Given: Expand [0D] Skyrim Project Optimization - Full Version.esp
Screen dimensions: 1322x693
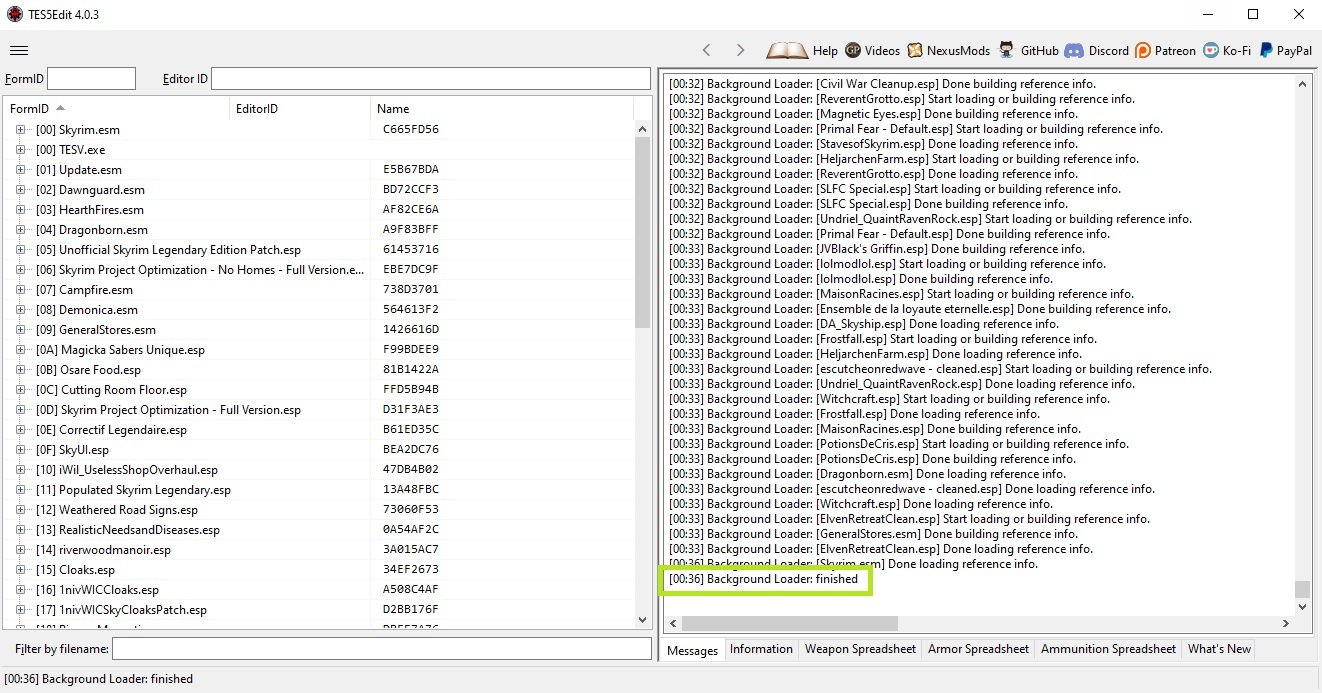Looking at the screenshot, I should click(20, 410).
